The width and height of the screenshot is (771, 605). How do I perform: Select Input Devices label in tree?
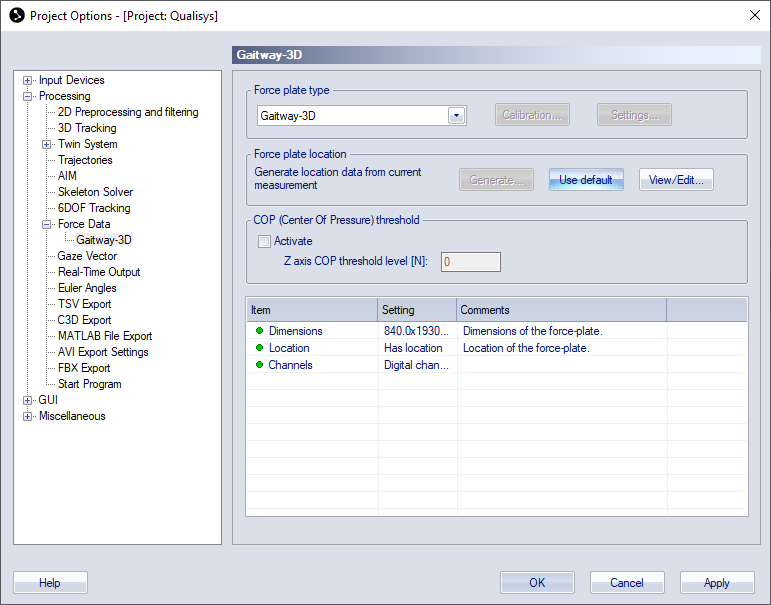[x=72, y=80]
